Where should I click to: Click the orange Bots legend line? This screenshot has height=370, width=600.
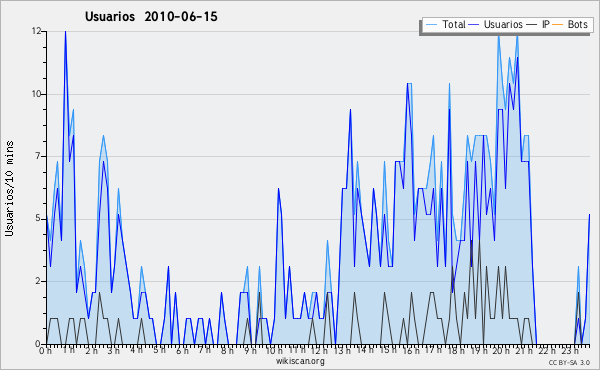558,25
